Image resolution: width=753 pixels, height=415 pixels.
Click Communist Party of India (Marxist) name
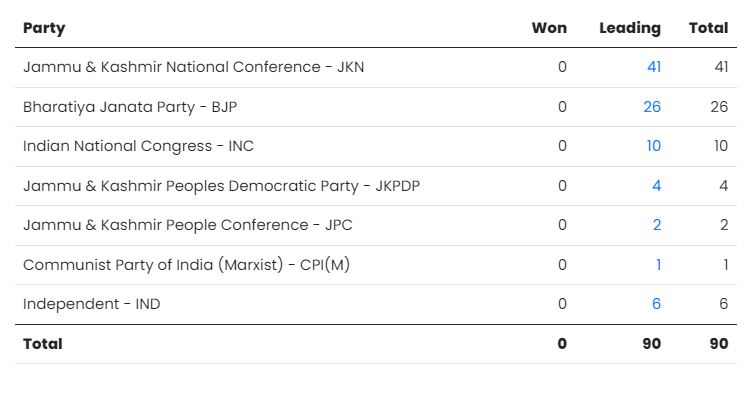click(x=186, y=265)
